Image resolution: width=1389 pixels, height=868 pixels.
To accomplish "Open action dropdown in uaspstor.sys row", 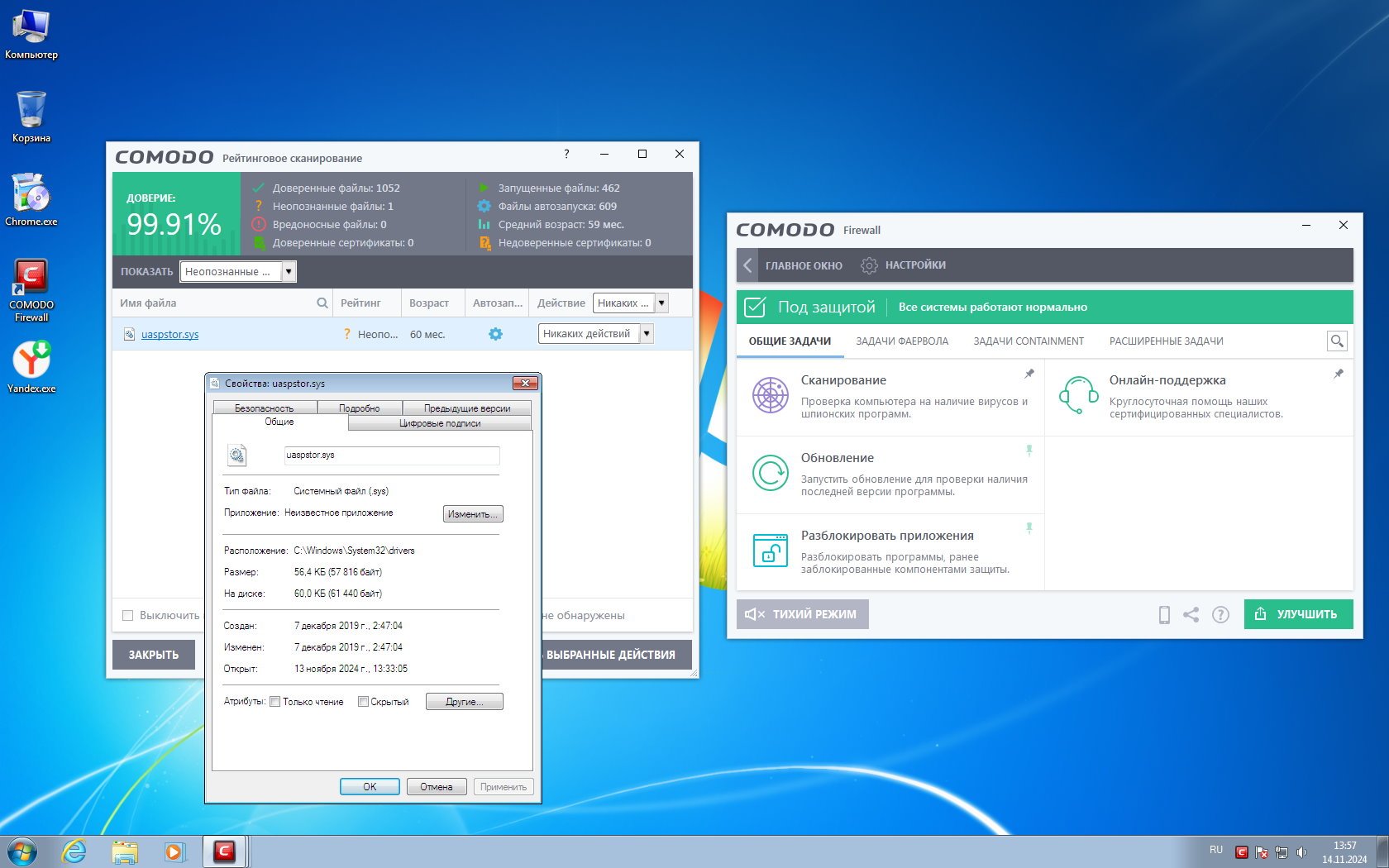I will [647, 334].
